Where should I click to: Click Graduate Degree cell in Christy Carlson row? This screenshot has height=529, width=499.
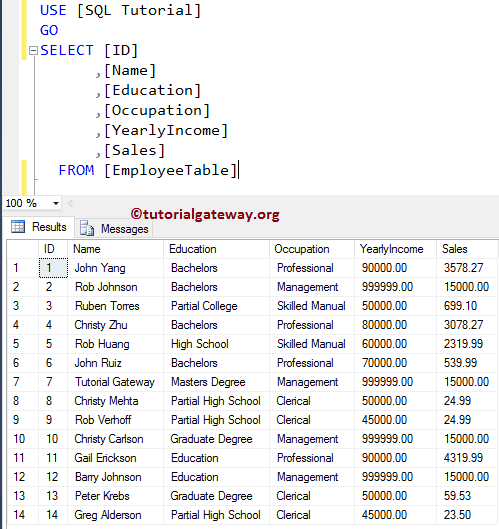coord(216,439)
